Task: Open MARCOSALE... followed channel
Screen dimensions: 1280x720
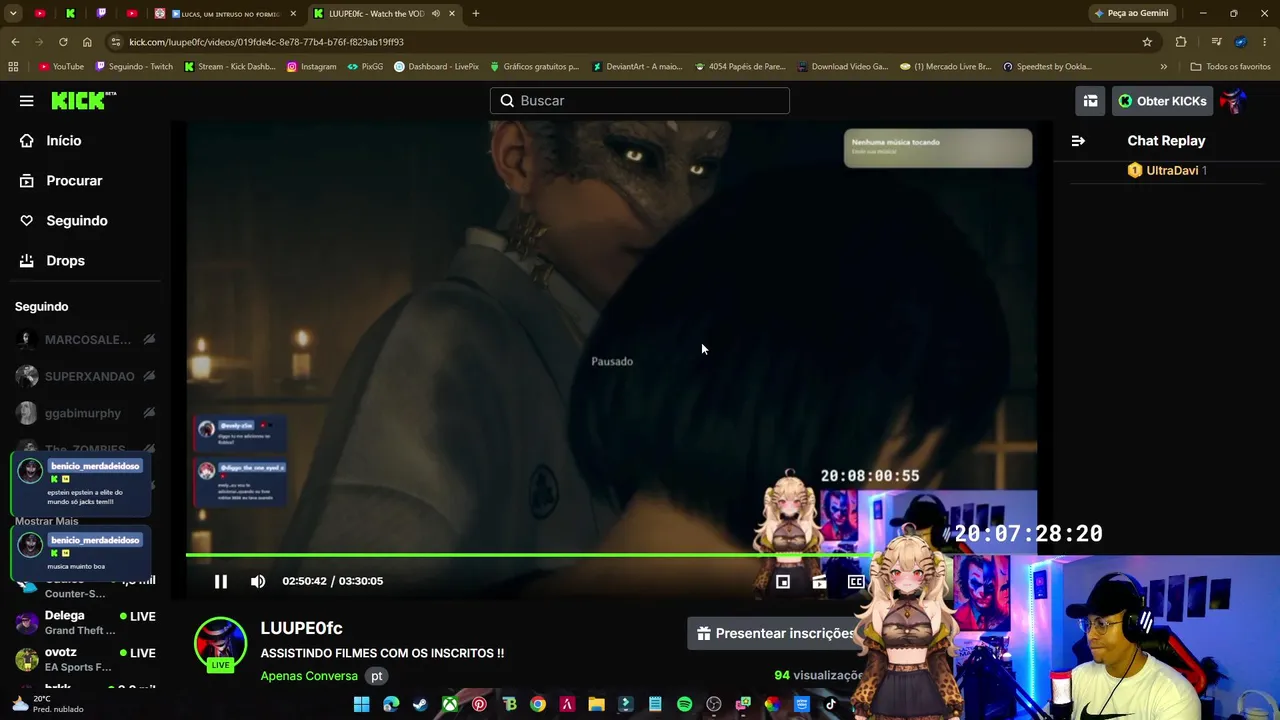Action: [x=85, y=340]
